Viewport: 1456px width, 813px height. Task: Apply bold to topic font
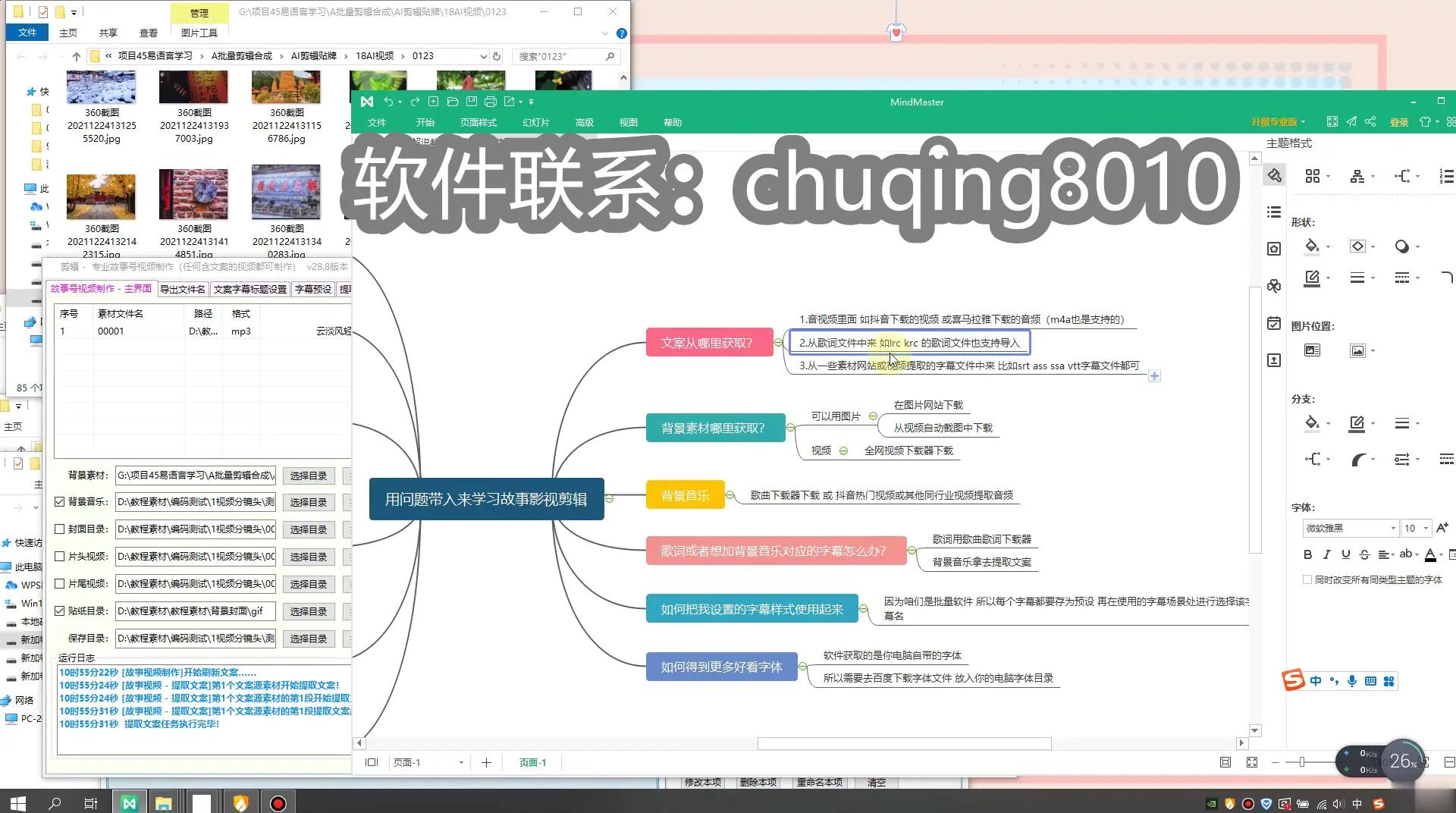point(1307,554)
